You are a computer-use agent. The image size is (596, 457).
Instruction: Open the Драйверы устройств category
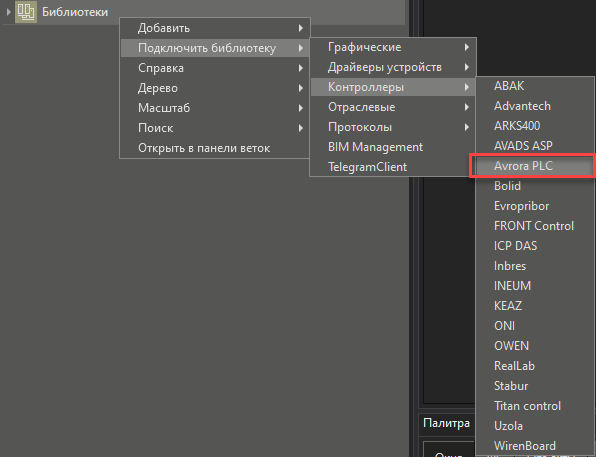(393, 67)
